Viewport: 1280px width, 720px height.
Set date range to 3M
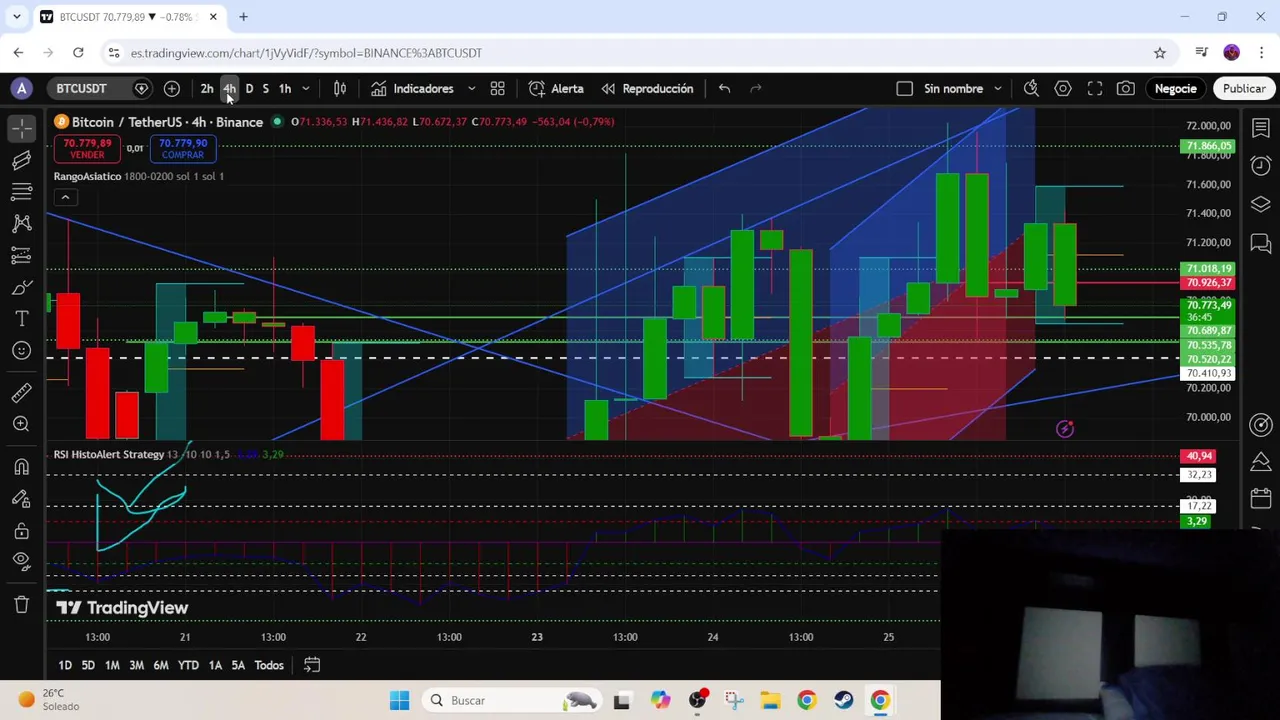(136, 665)
